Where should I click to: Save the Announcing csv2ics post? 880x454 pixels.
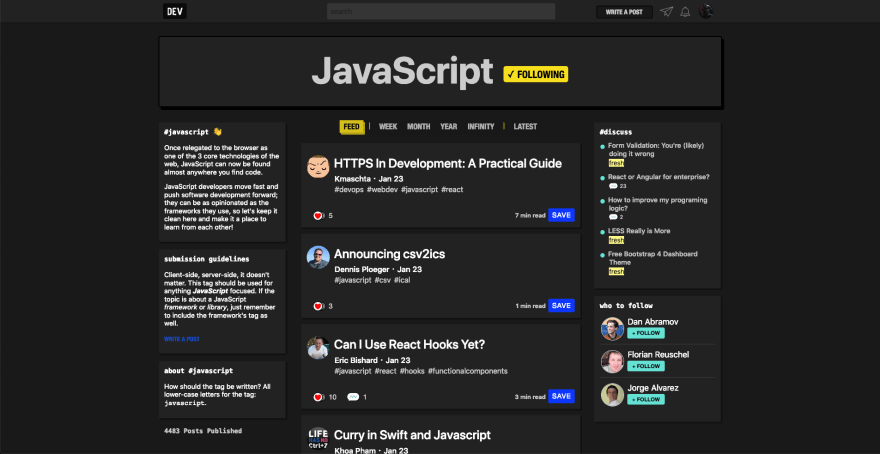561,305
